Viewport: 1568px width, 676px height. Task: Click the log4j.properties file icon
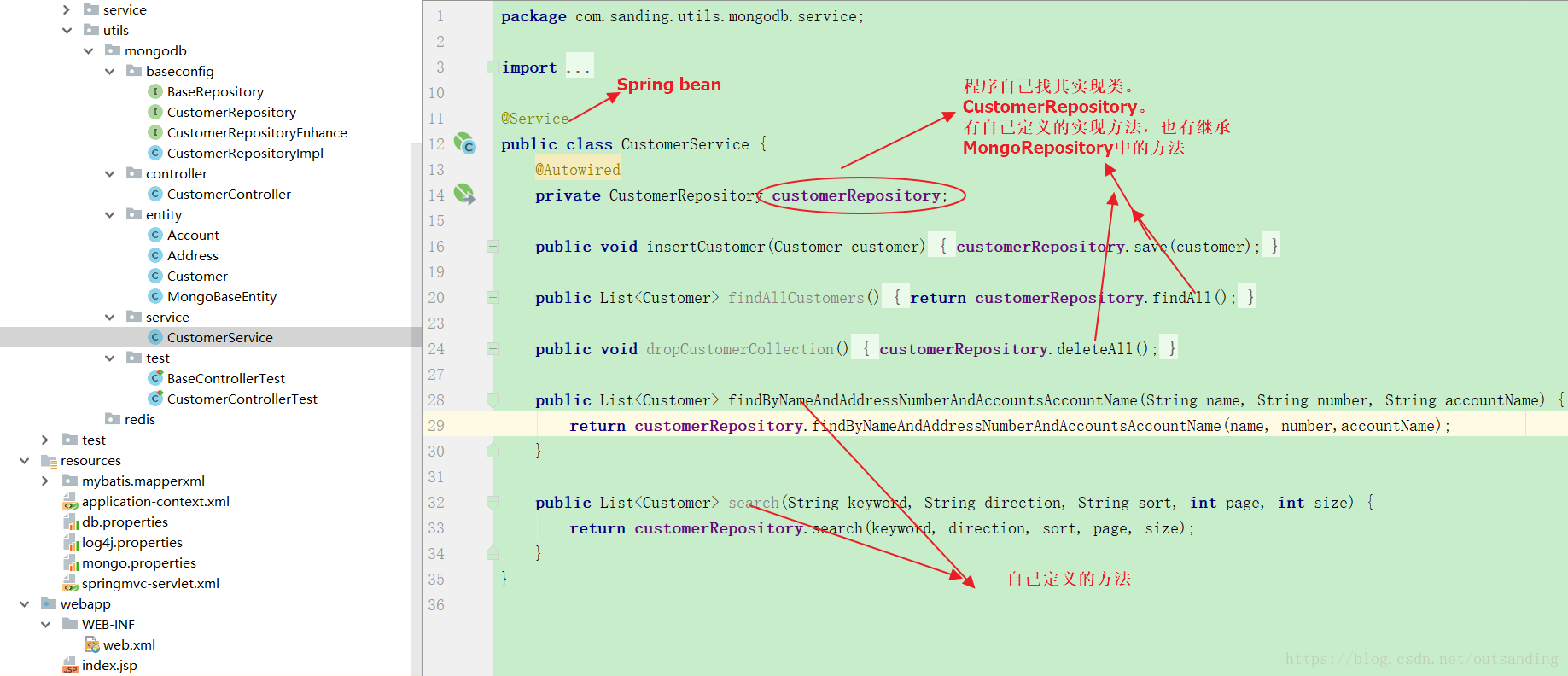pos(71,543)
